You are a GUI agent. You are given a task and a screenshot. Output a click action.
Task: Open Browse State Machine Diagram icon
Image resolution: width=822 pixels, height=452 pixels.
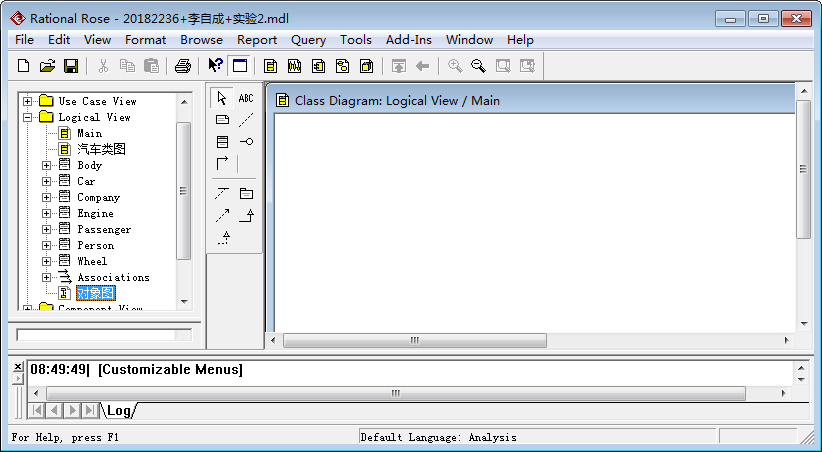(x=343, y=66)
